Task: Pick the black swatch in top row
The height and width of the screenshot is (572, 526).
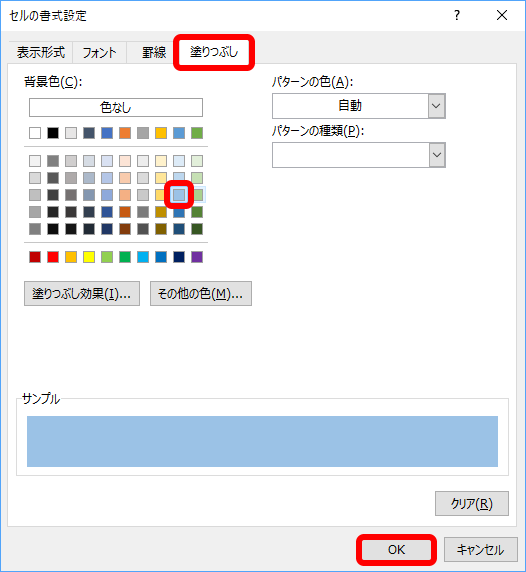Action: point(53,133)
